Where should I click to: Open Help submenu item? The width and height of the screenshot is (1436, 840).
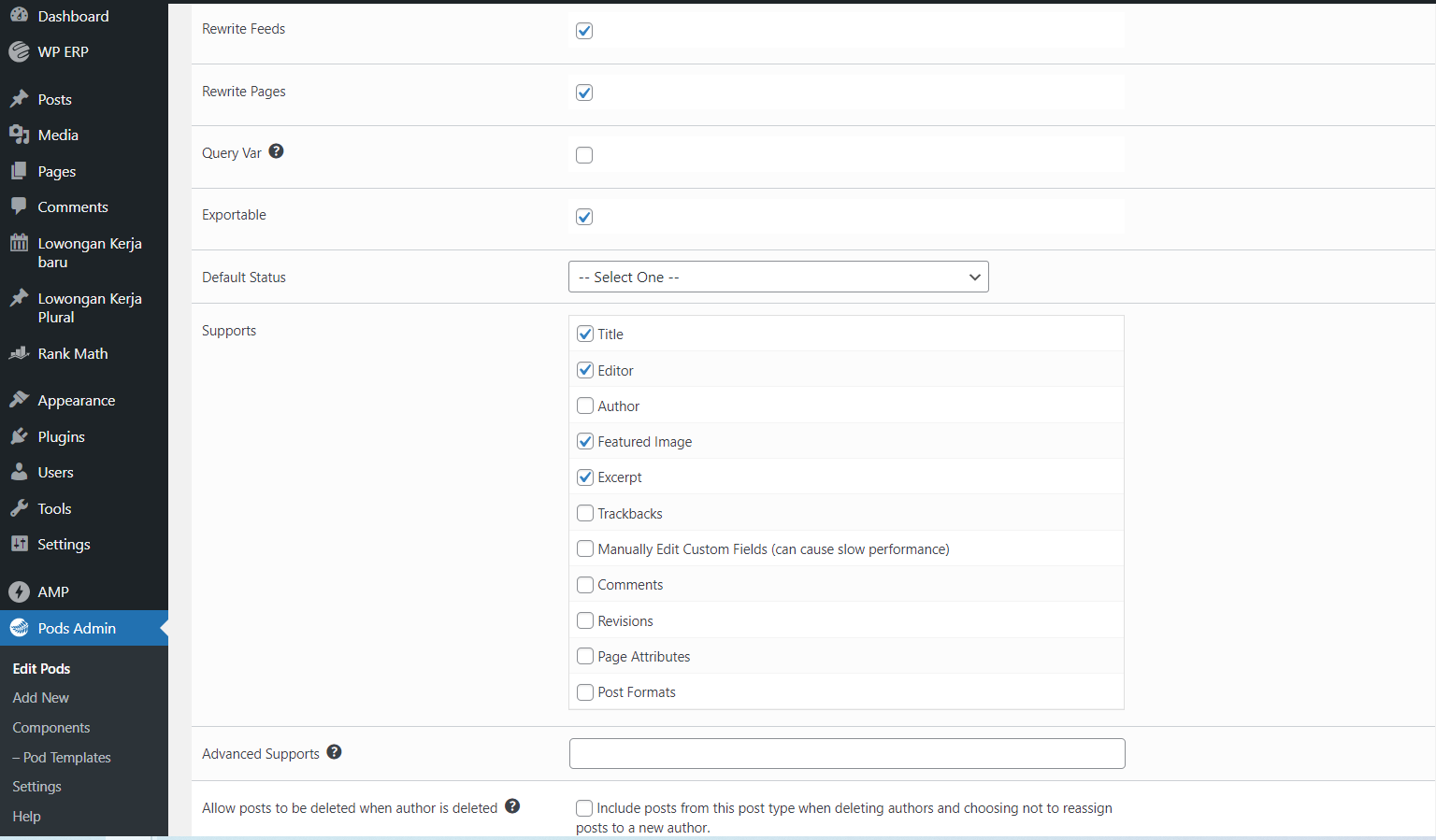[x=26, y=817]
